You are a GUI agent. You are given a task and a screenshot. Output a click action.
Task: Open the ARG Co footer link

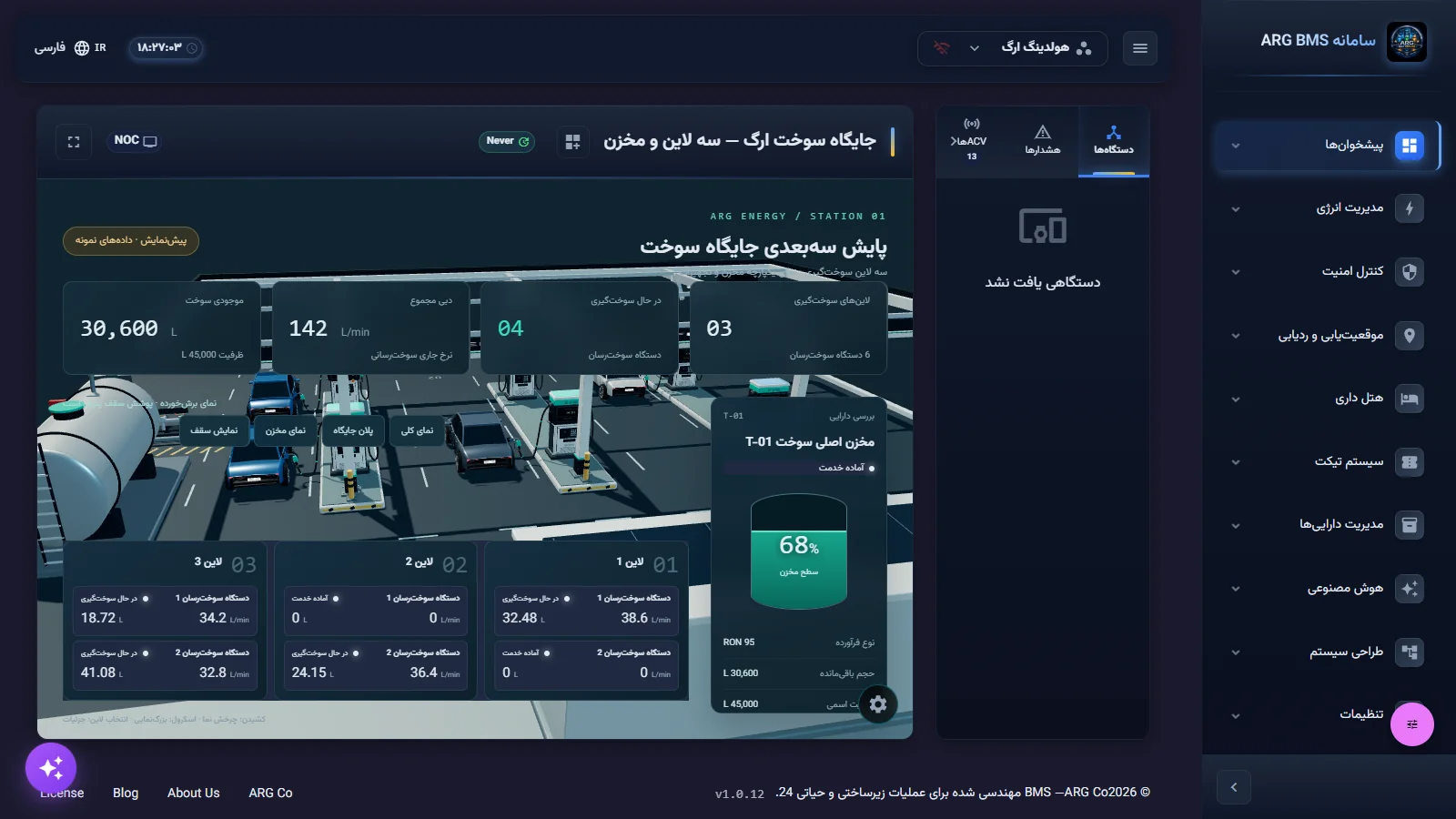pyautogui.click(x=270, y=794)
